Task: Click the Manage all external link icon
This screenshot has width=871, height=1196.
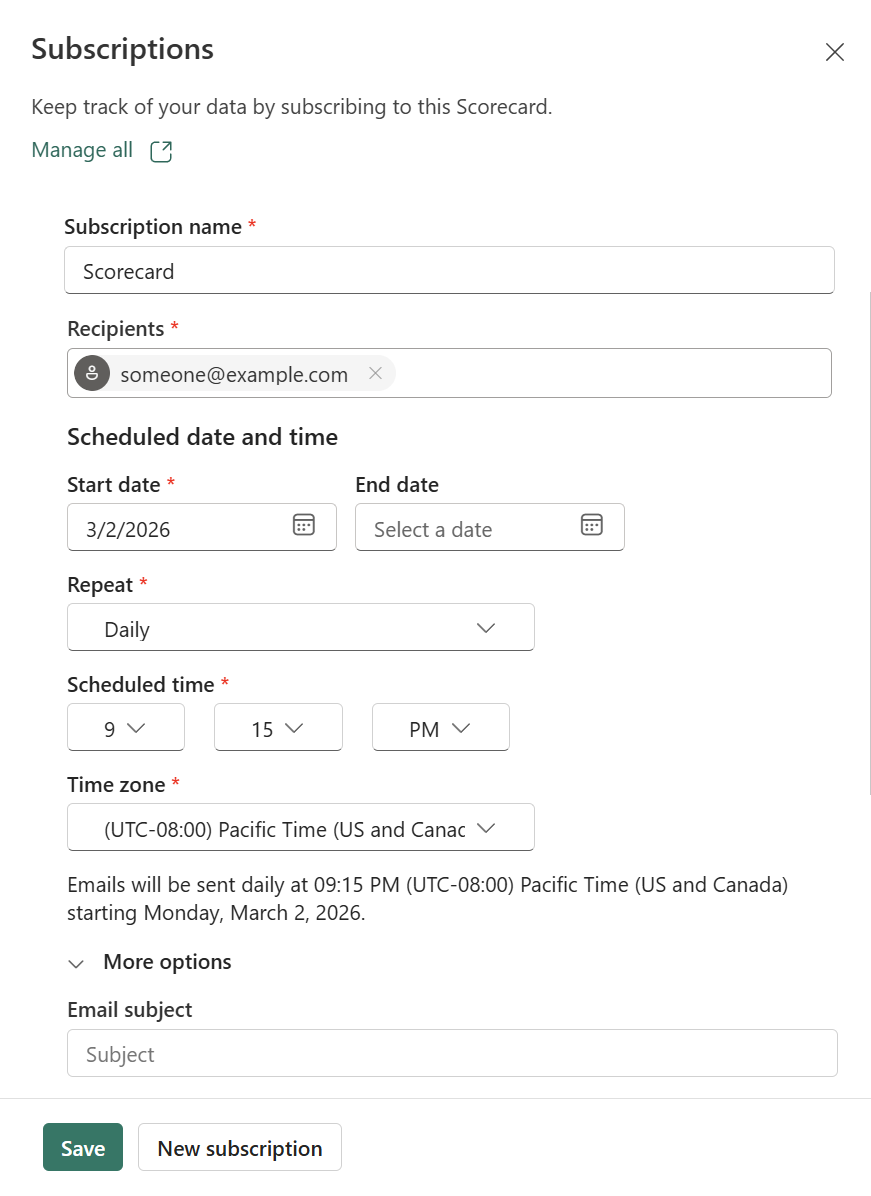Action: 160,150
